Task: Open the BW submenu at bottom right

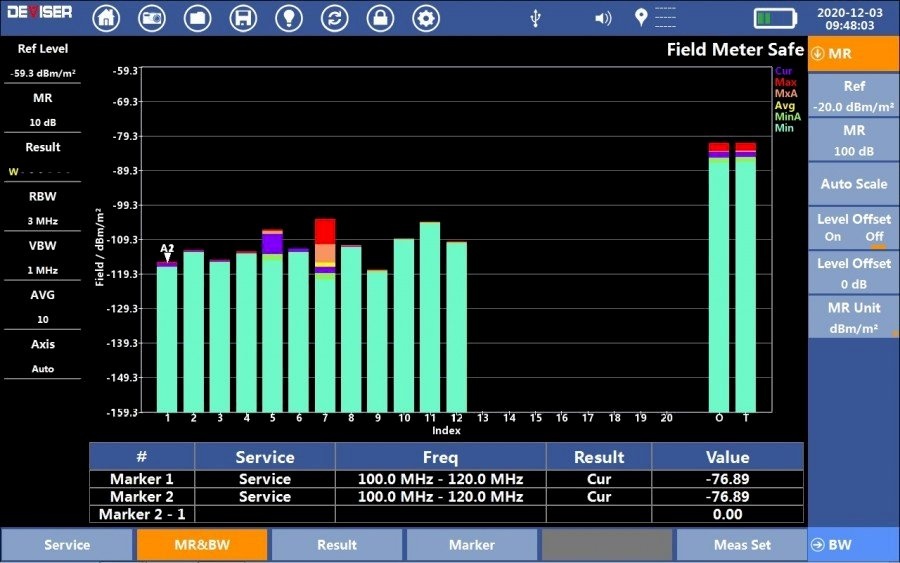Action: [853, 545]
